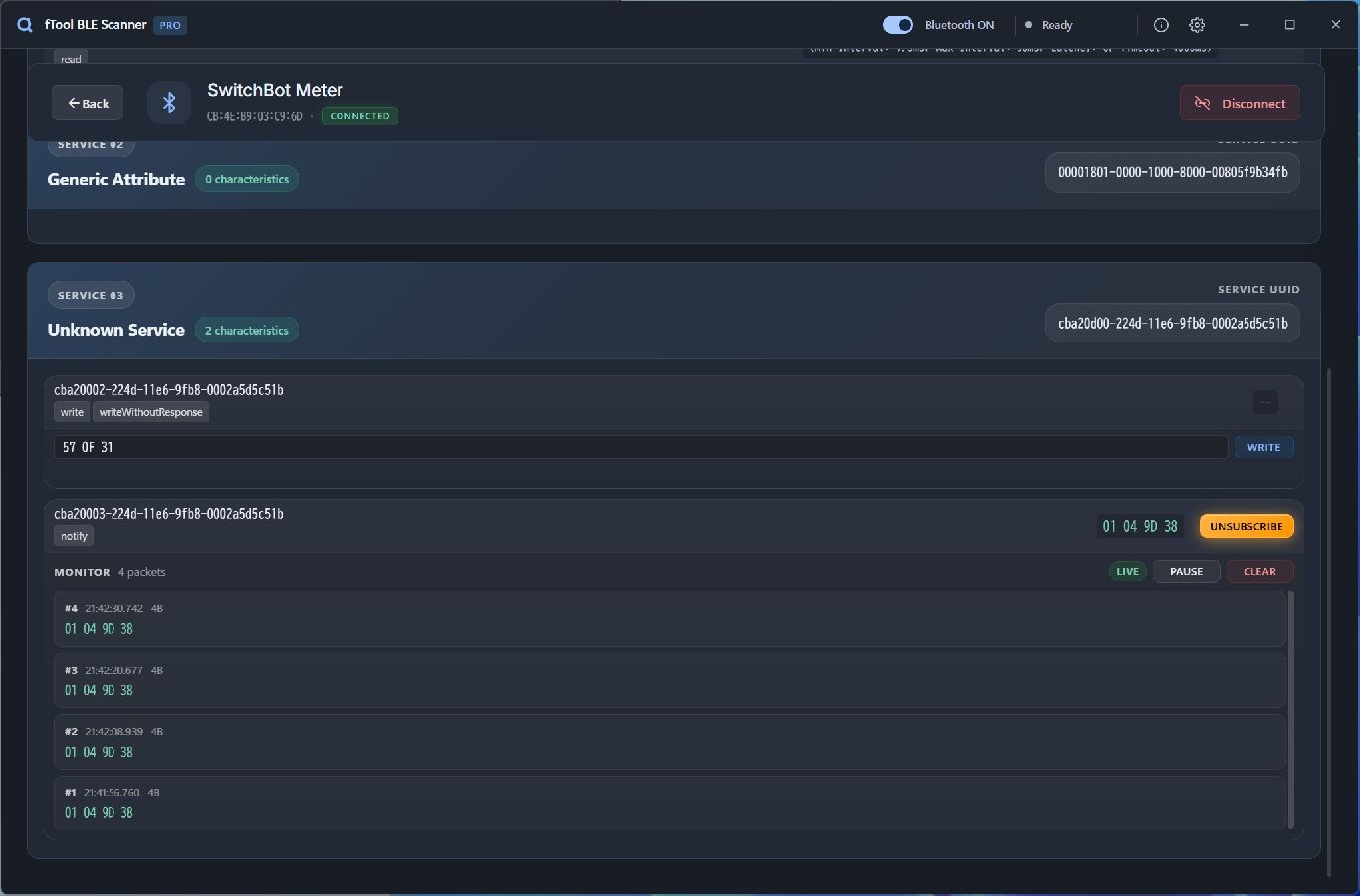Click the '0 characteristics' badge
The height and width of the screenshot is (896, 1360).
247,179
